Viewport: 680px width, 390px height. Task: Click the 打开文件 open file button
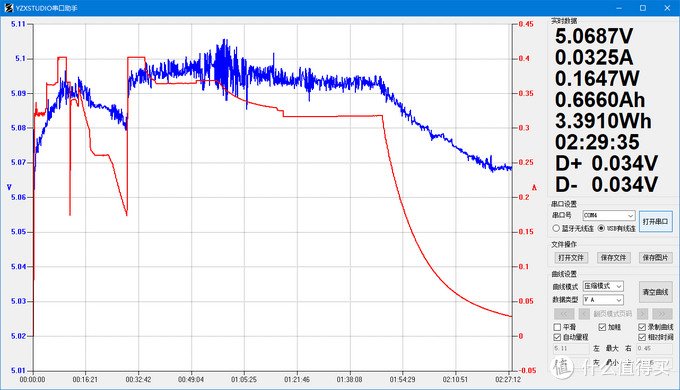click(571, 258)
